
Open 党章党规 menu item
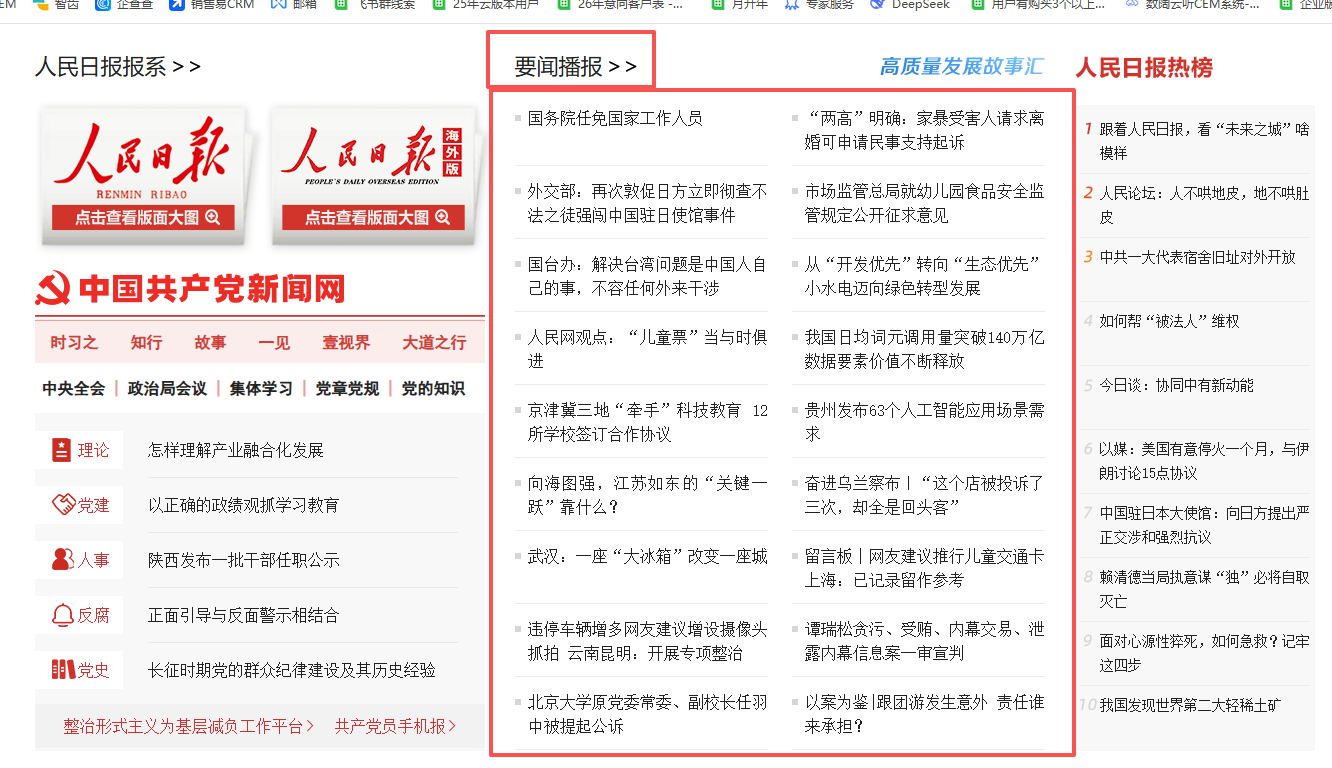[x=347, y=388]
